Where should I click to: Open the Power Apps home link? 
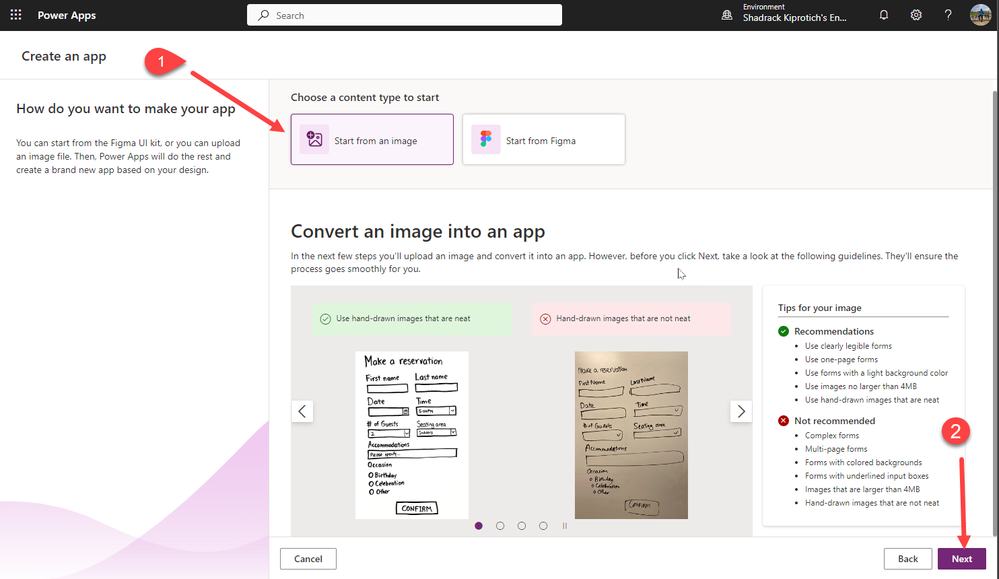66,15
